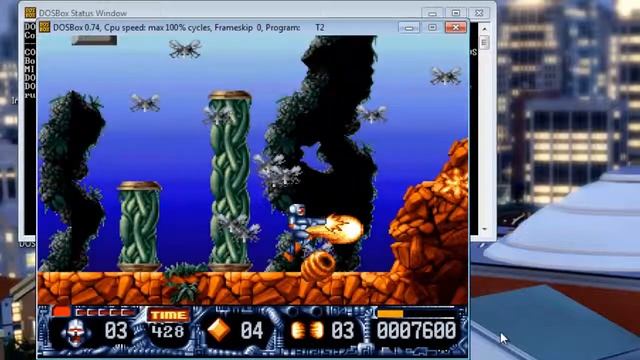Image resolution: width=640 pixels, height=360 pixels.
Task: Click the flying insect nearest the game's right edge
Action: point(446,76)
